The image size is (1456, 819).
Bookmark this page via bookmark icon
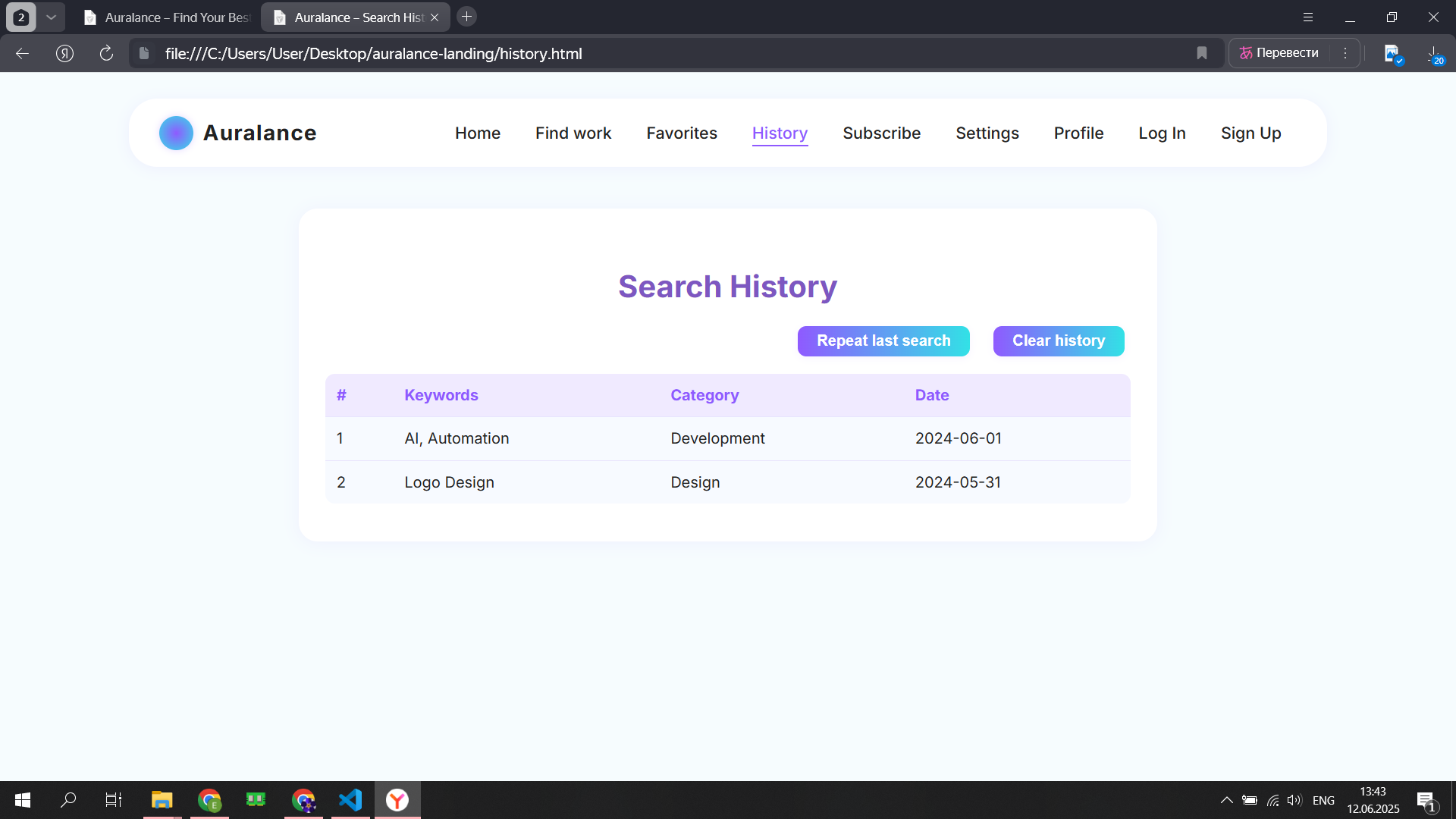click(1202, 53)
